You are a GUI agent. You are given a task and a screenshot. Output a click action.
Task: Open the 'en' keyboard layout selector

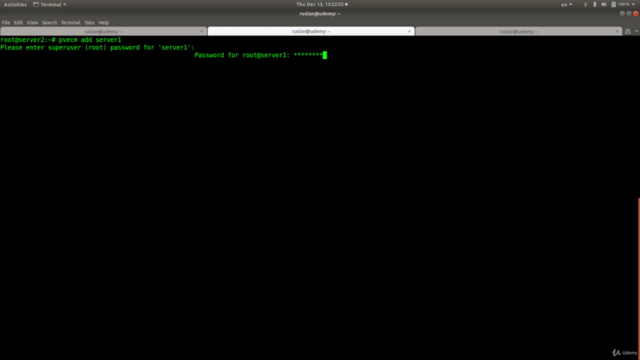[x=566, y=4]
